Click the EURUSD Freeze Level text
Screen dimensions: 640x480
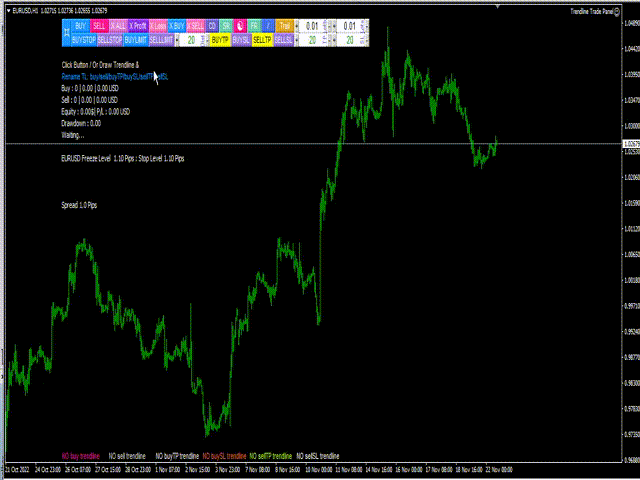tap(122, 158)
